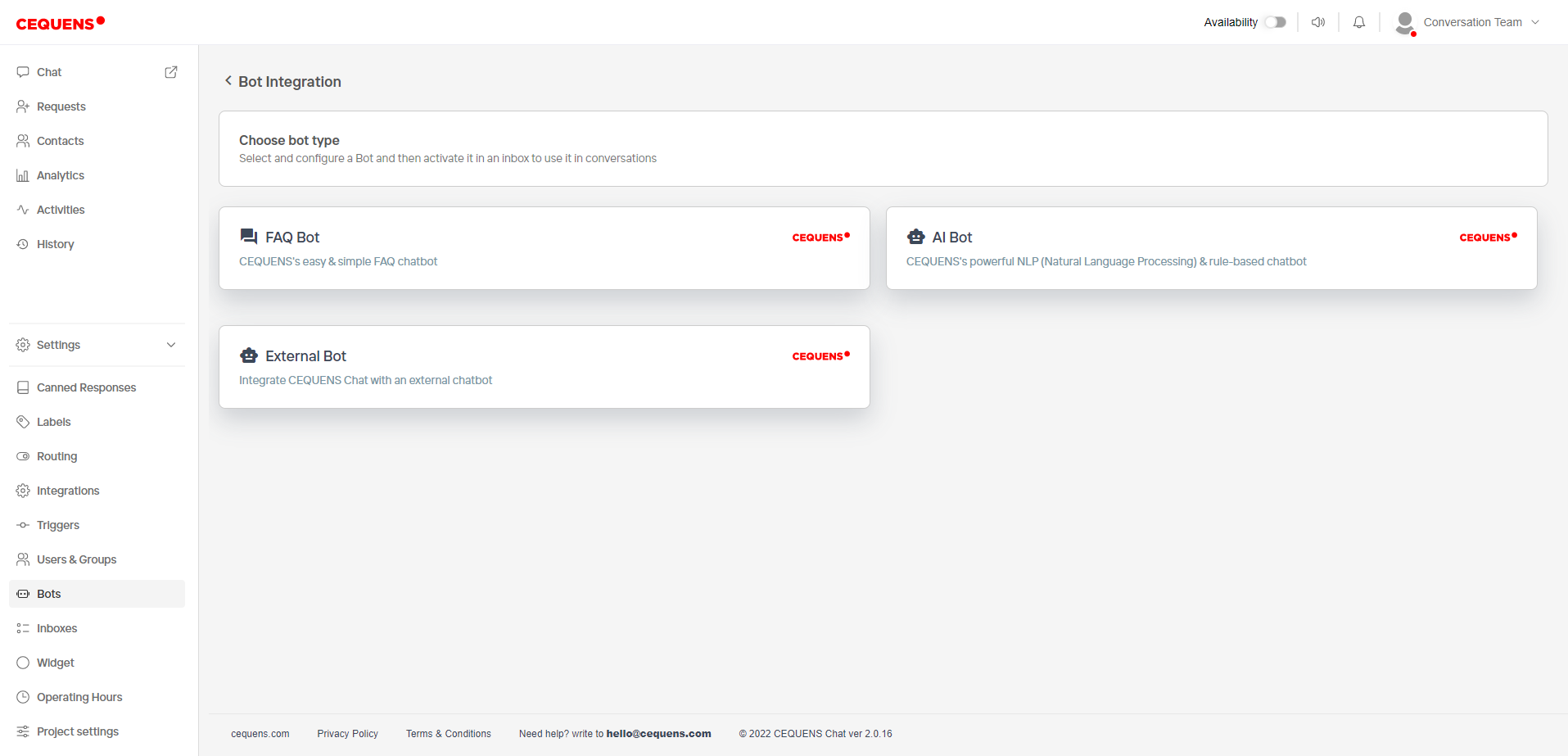Select the FAQ Bot card
The image size is (1568, 756).
[x=545, y=248]
